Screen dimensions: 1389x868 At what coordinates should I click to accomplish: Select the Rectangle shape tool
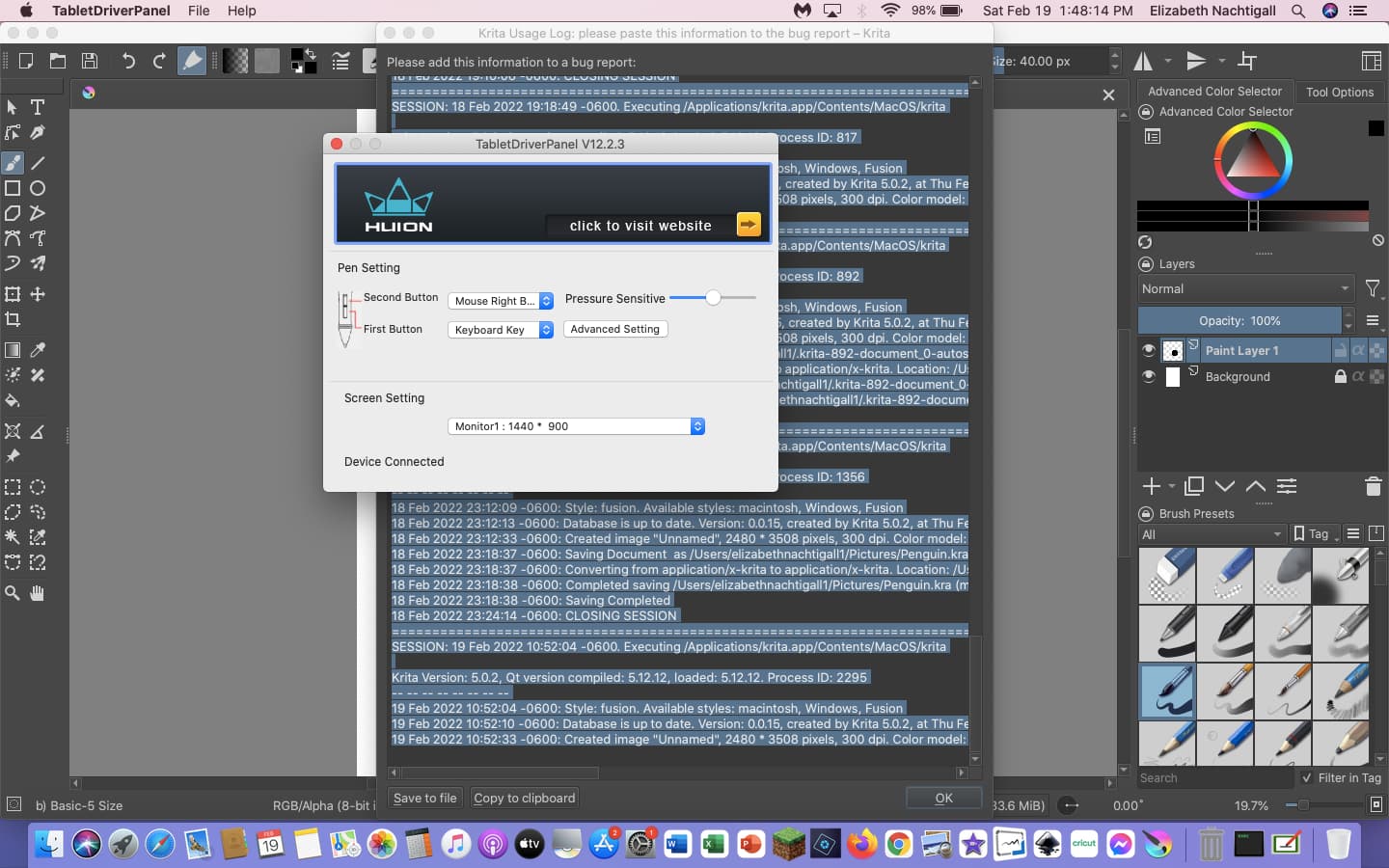pos(13,188)
